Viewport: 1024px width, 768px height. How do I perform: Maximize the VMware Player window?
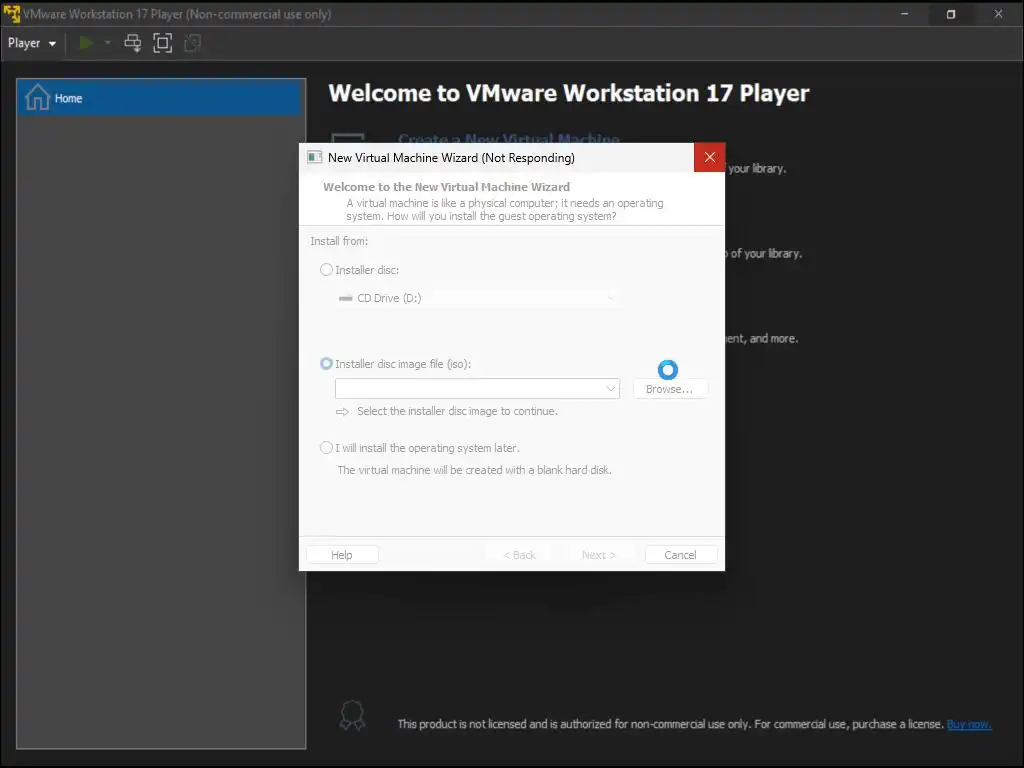[951, 14]
